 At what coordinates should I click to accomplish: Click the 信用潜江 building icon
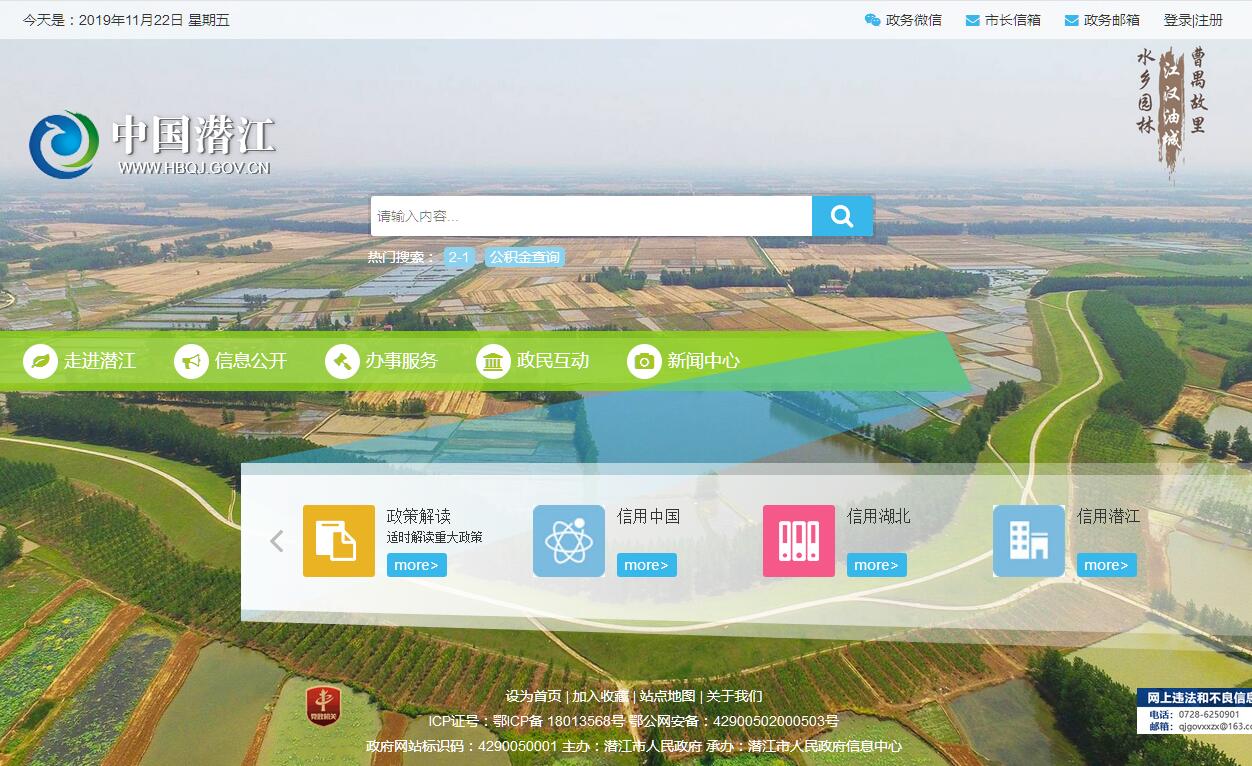pyautogui.click(x=1029, y=541)
